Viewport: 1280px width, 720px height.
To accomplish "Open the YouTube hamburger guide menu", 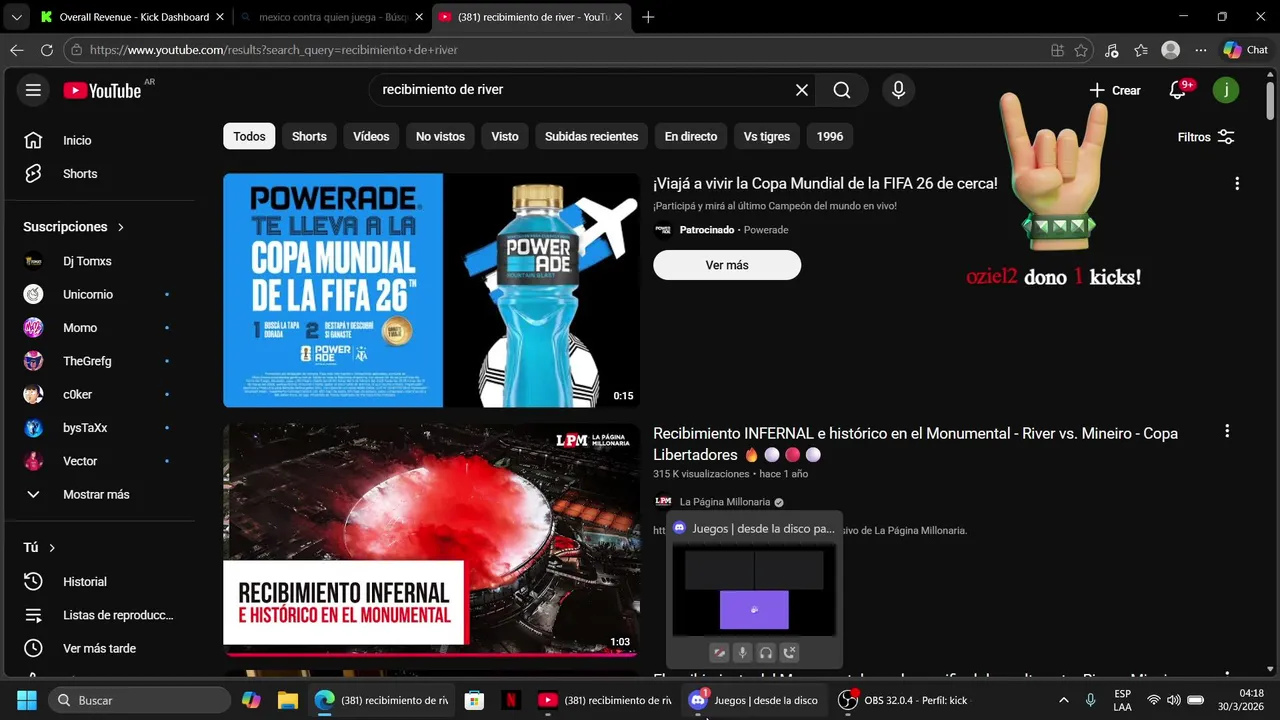I will (33, 90).
